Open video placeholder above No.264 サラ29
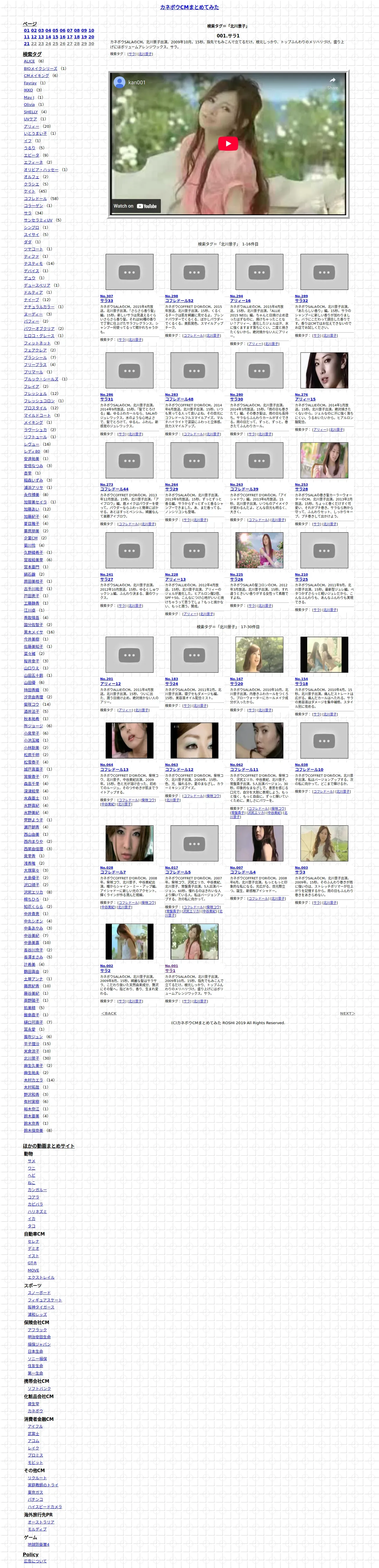The height and width of the screenshot is (1568, 379). (195, 461)
